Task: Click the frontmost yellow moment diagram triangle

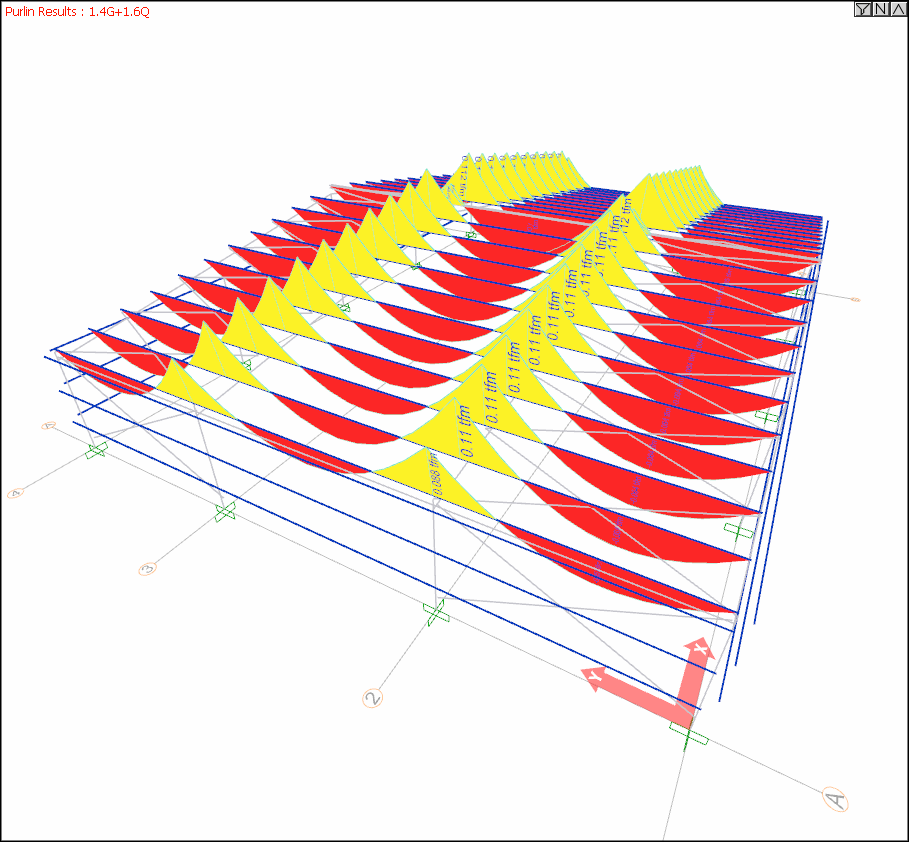Action: (x=440, y=470)
